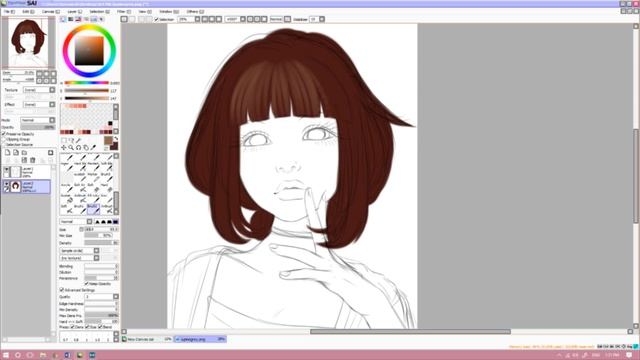The width and height of the screenshot is (640, 360).
Task: Toggle pressure Blend checkbox
Action: point(100,327)
